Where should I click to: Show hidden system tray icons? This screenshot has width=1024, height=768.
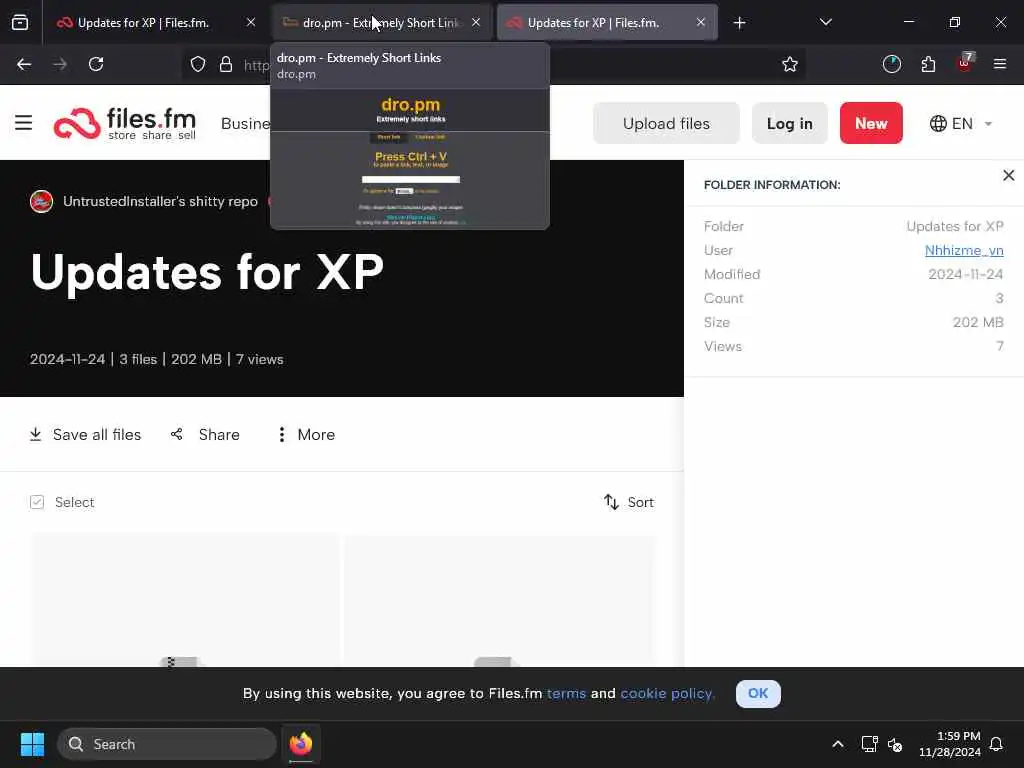(838, 744)
